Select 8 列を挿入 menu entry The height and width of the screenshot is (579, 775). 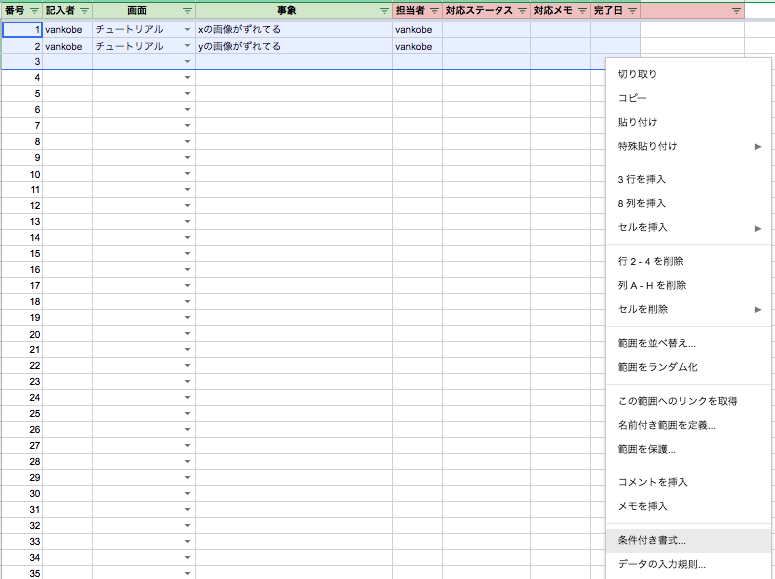[x=688, y=203]
